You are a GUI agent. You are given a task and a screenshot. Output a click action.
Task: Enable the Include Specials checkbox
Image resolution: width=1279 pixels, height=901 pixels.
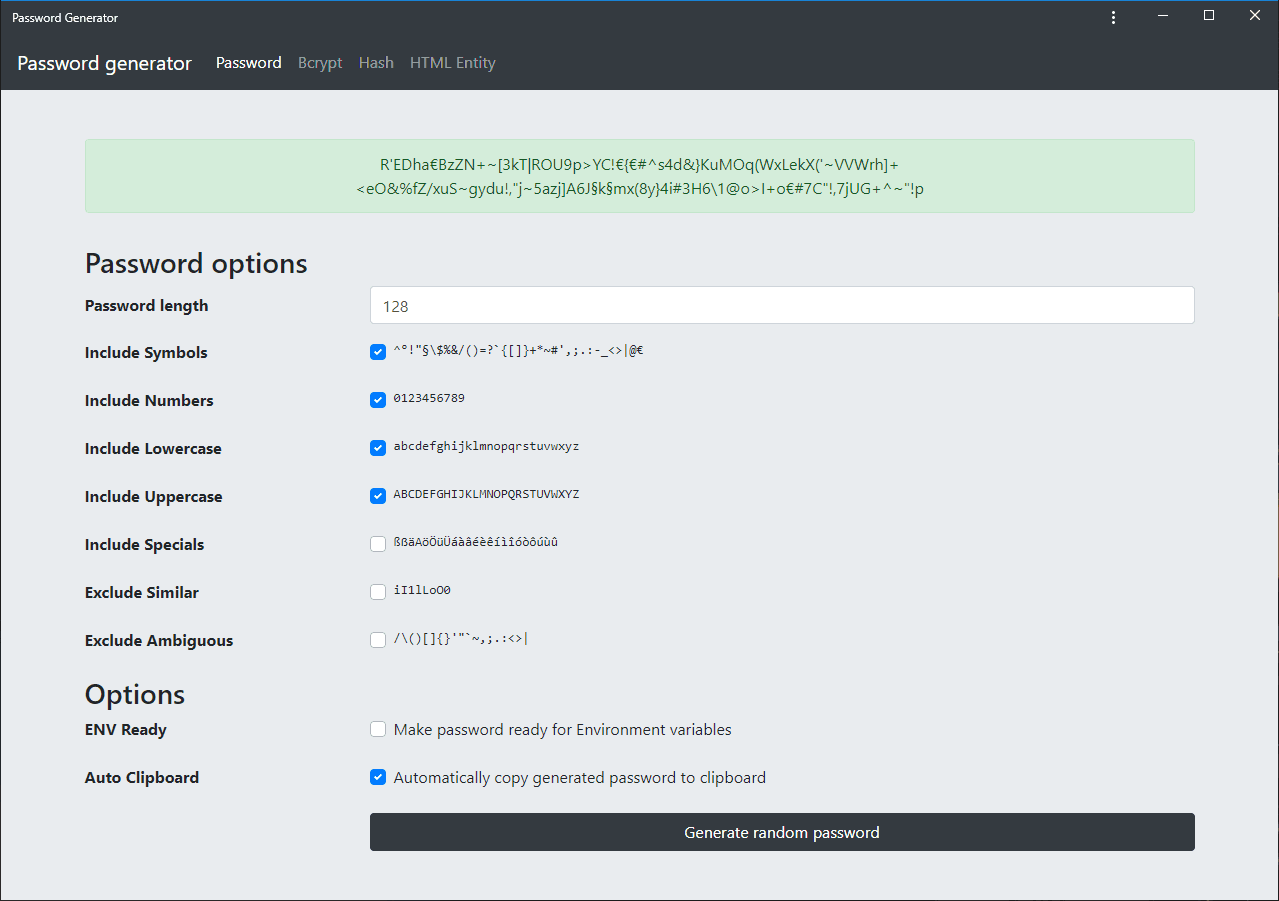pos(378,544)
